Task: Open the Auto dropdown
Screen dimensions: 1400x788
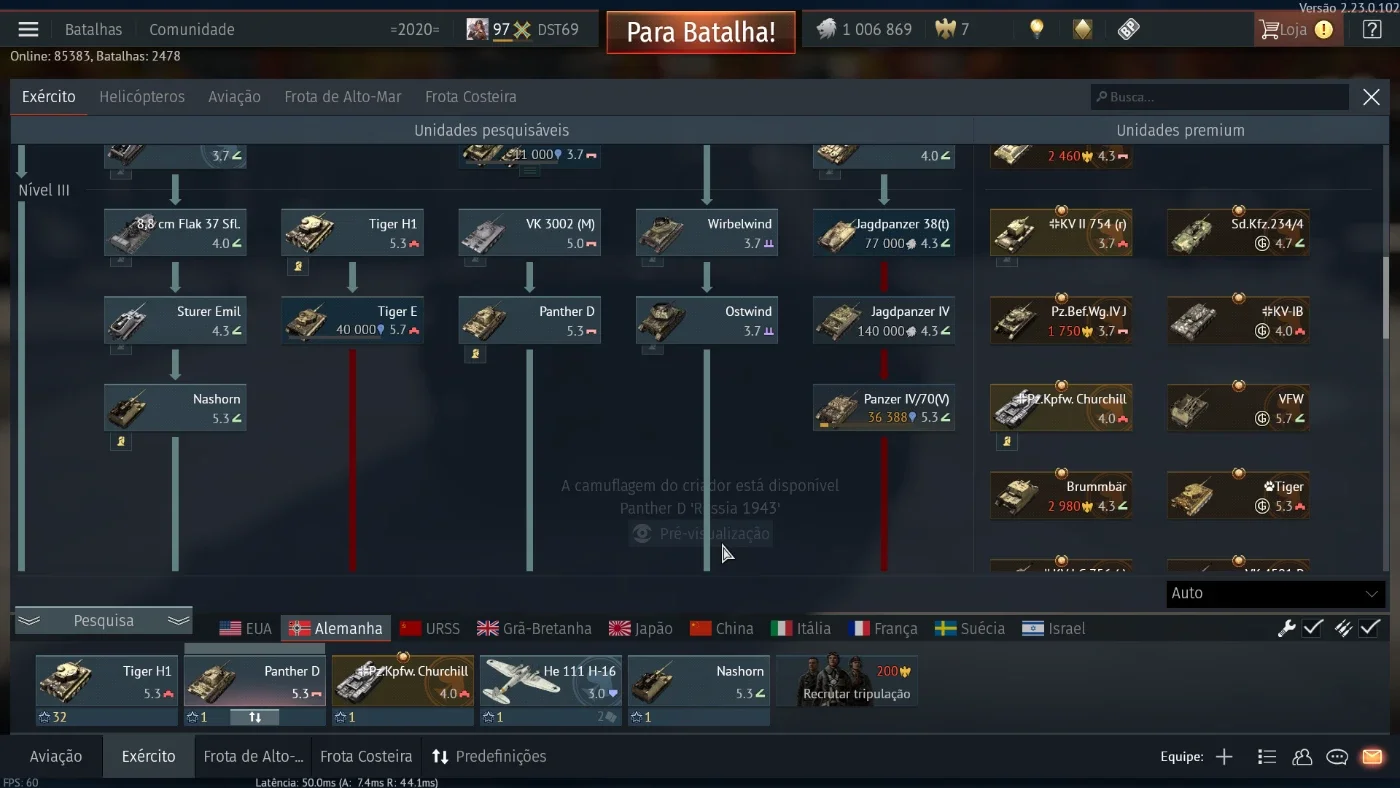Action: pyautogui.click(x=1275, y=593)
